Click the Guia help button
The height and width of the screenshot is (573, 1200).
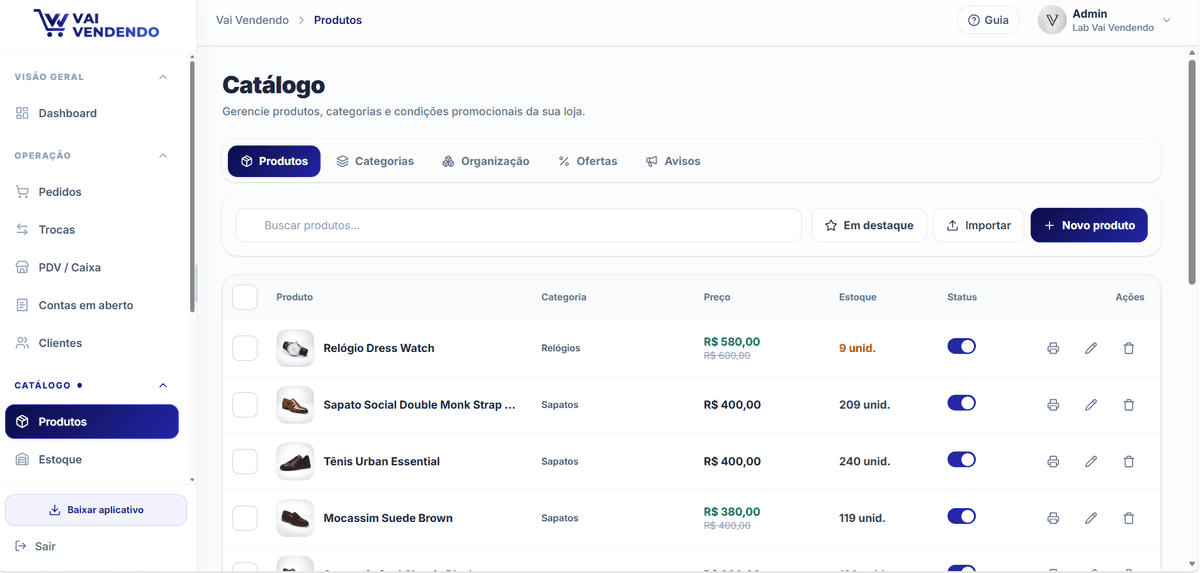tap(988, 20)
